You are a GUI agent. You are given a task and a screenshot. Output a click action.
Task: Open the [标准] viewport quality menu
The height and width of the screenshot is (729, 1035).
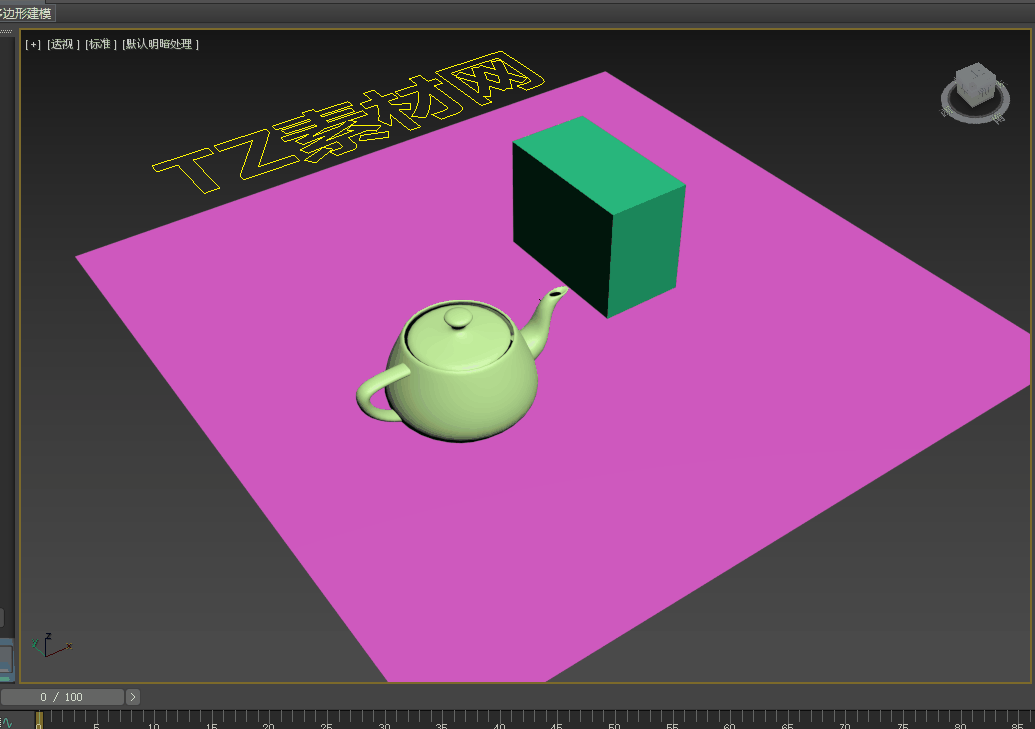pos(100,44)
